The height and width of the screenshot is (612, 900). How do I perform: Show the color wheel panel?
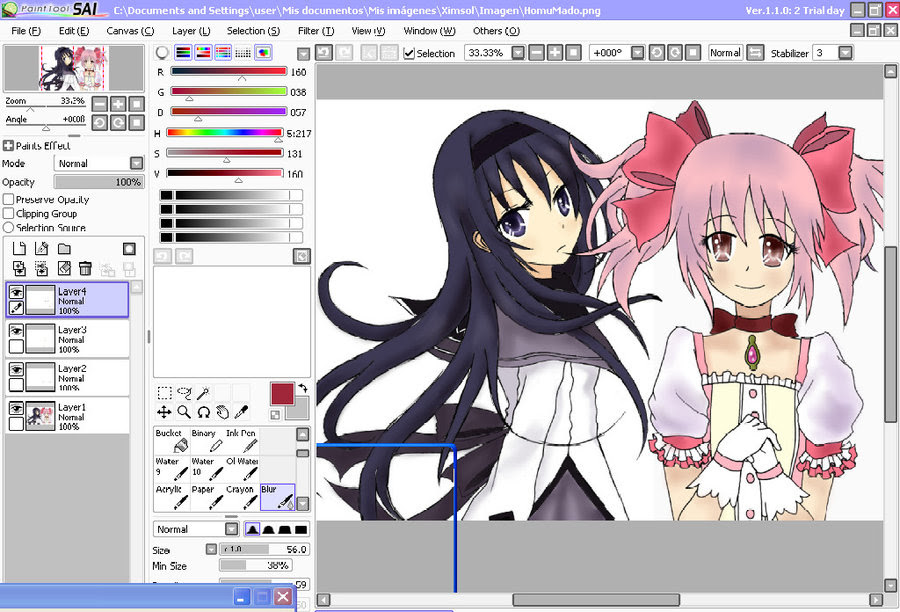coord(162,52)
